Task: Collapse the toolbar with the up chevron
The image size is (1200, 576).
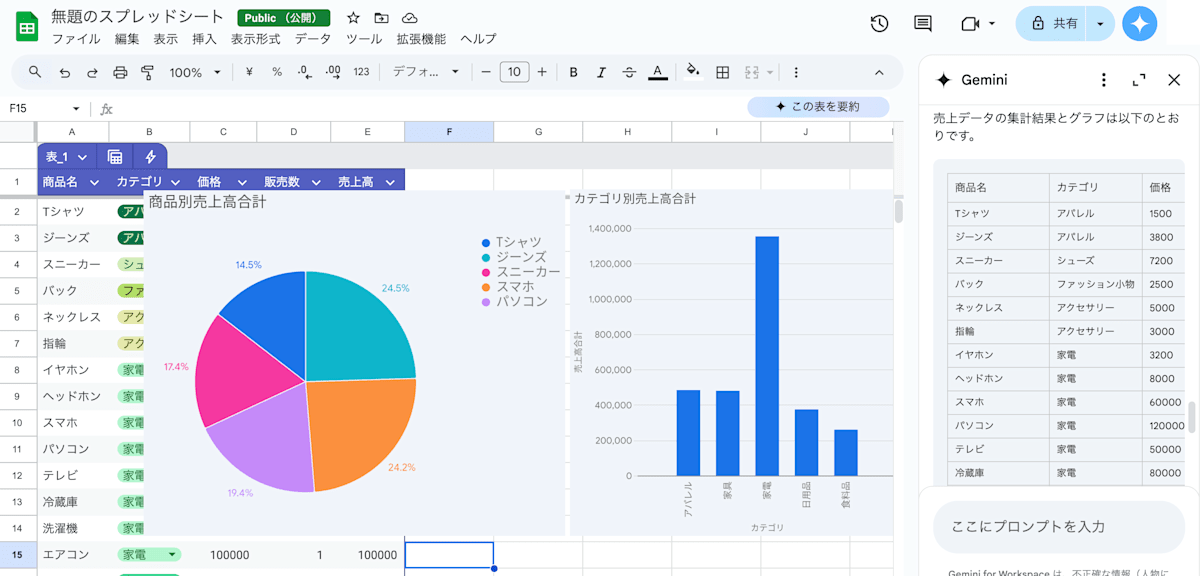Action: pos(879,72)
